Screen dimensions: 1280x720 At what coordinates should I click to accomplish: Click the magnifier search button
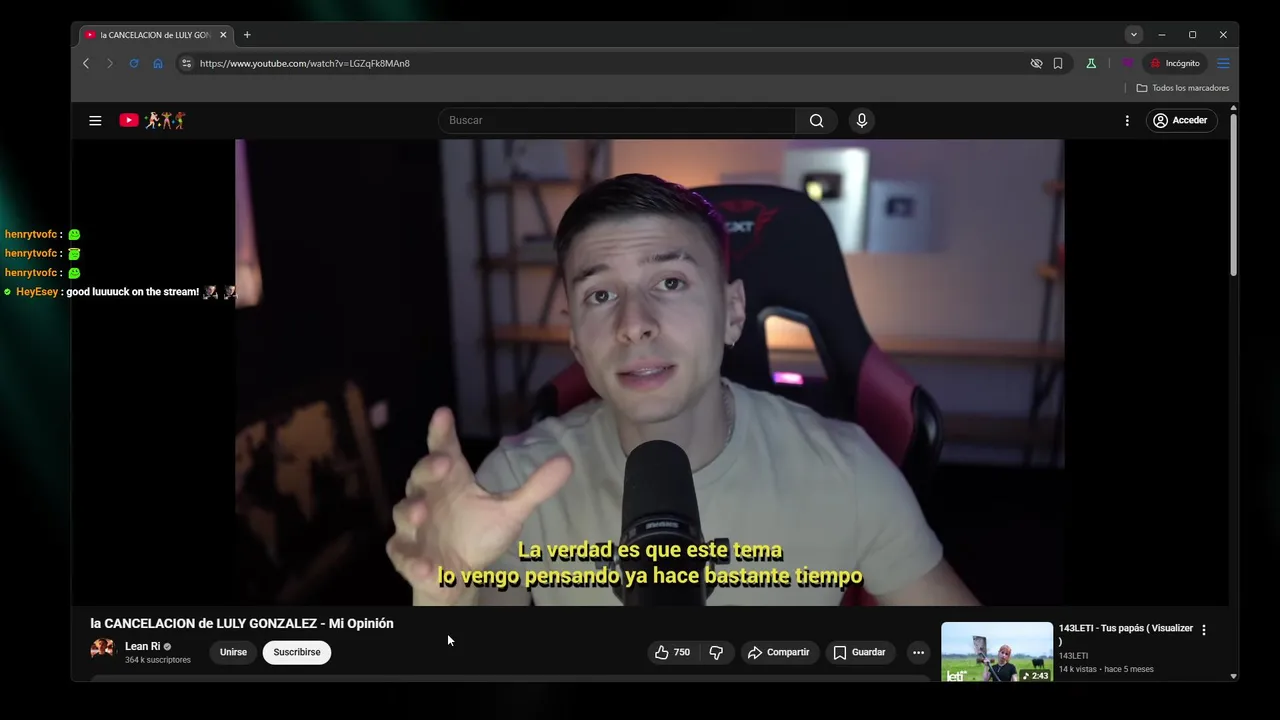[817, 120]
